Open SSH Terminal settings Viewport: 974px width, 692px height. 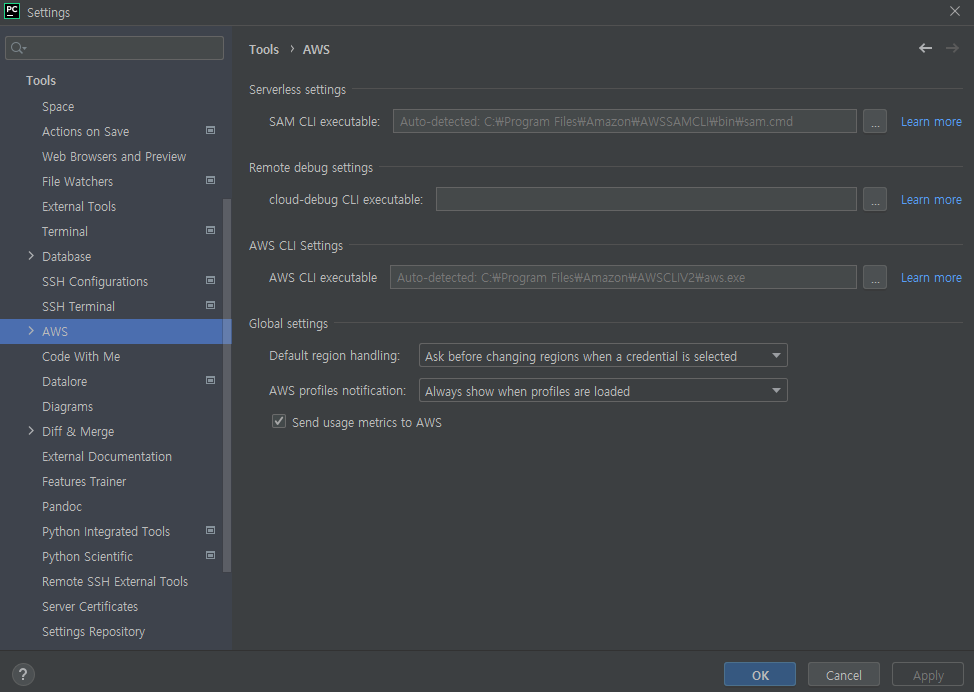point(78,306)
